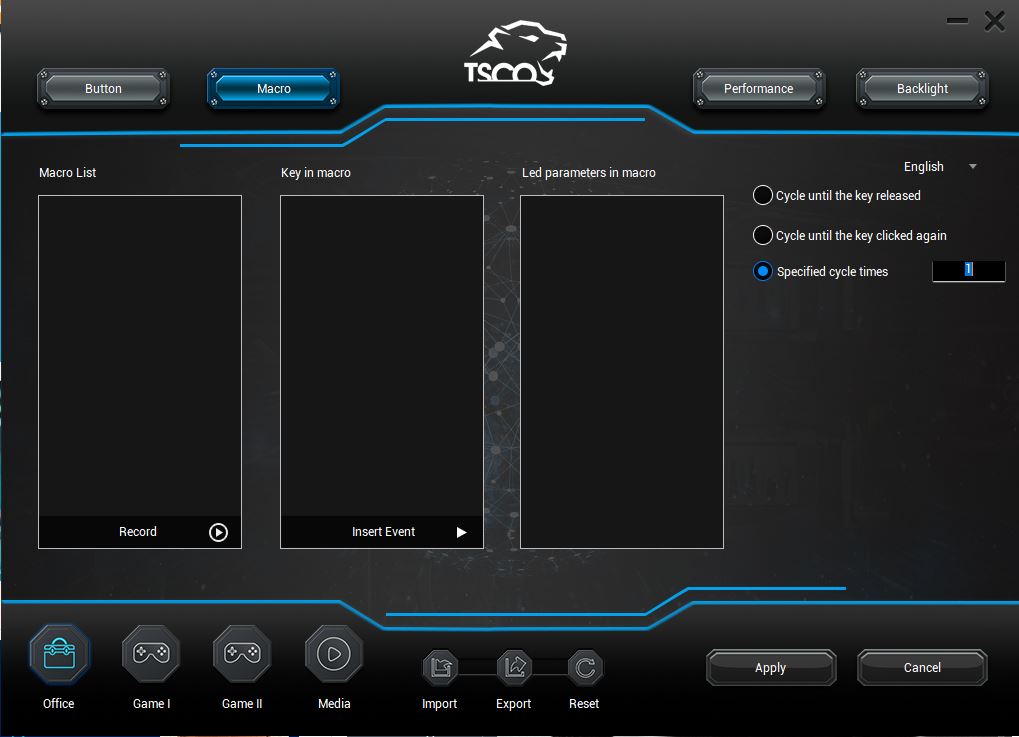The image size is (1019, 737).
Task: Open the Button tab
Action: (103, 89)
